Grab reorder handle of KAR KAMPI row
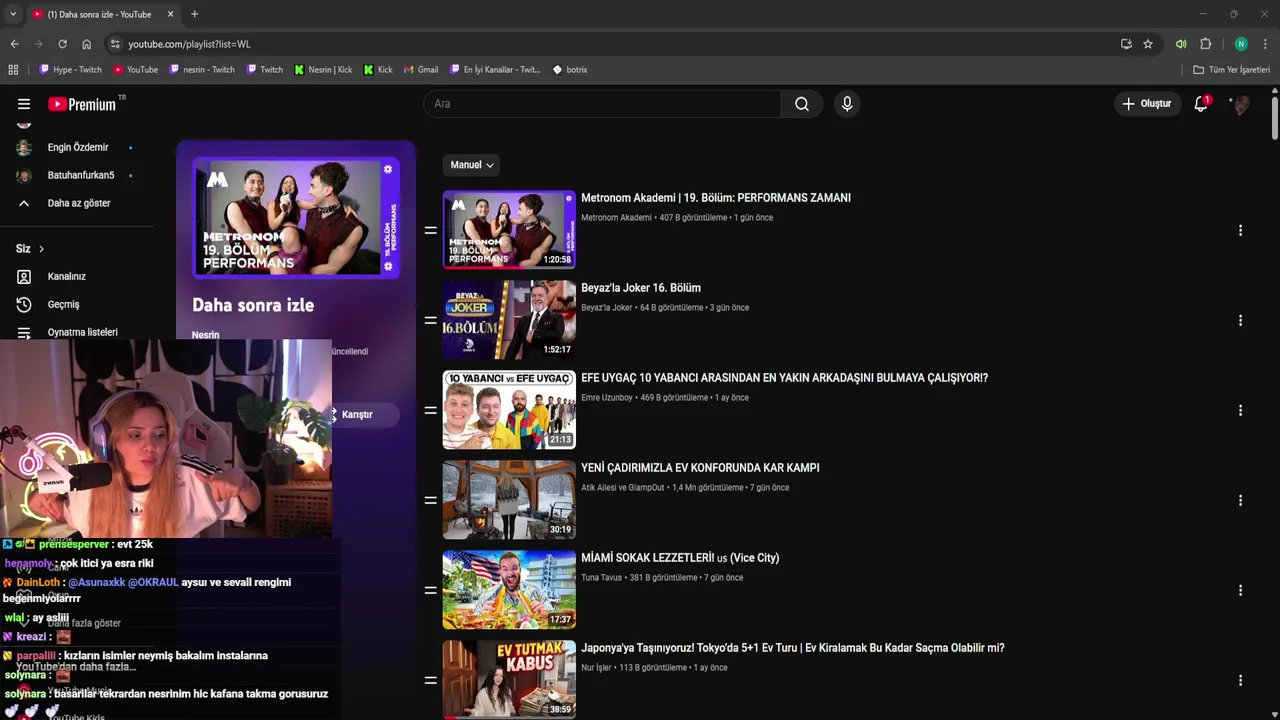This screenshot has width=1280, height=720. pyautogui.click(x=430, y=500)
